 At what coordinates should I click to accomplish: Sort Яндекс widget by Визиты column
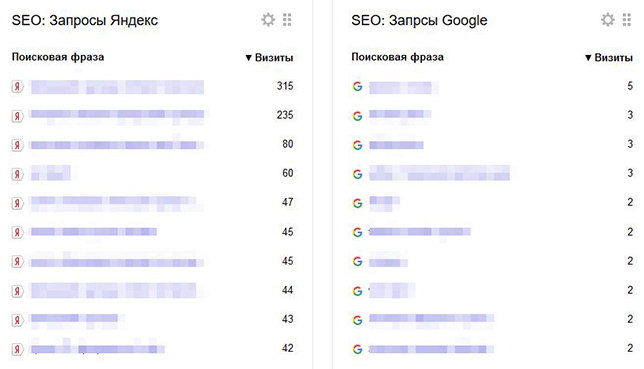pyautogui.click(x=269, y=58)
